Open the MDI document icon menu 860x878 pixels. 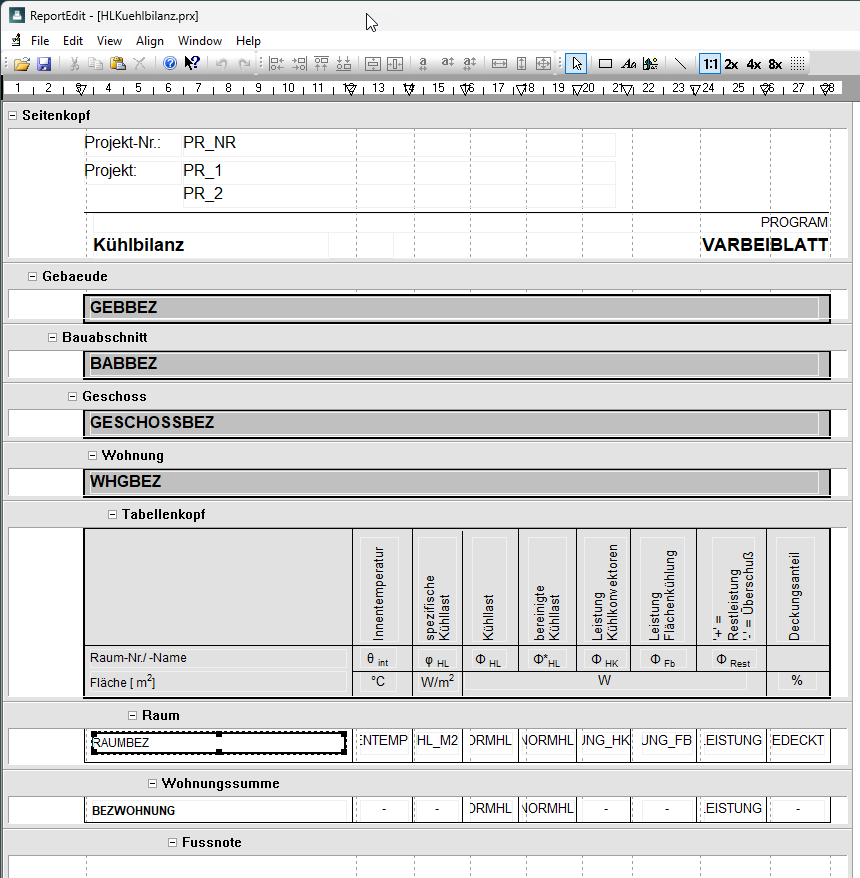point(16,40)
